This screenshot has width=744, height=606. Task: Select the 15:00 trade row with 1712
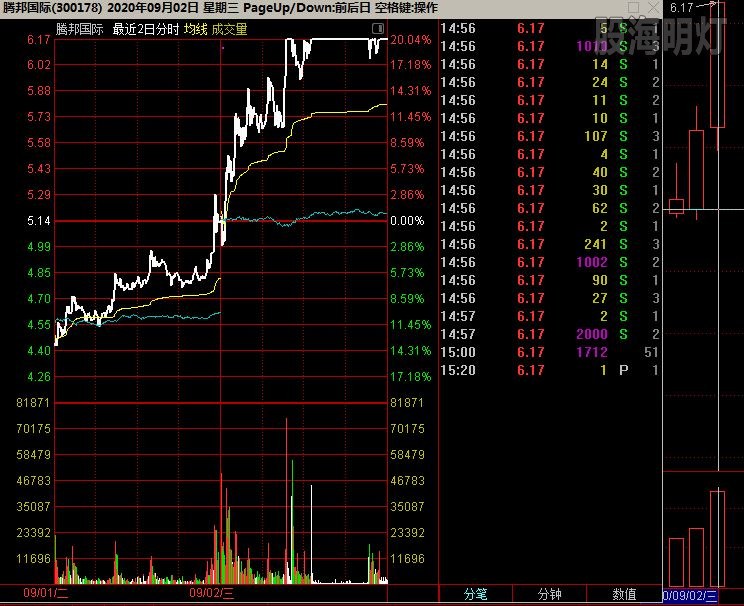point(550,352)
